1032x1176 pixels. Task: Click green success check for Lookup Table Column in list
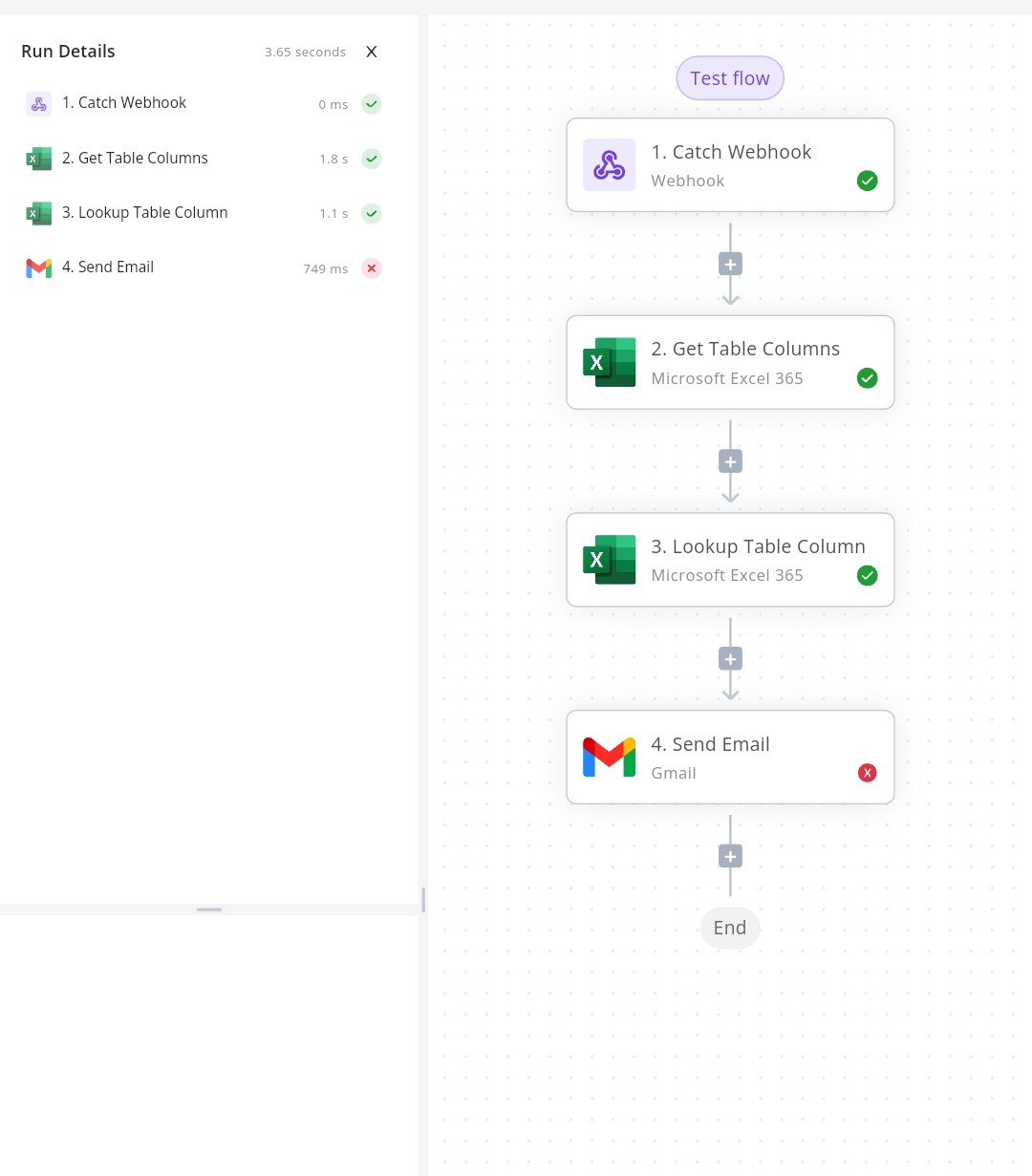click(x=372, y=213)
